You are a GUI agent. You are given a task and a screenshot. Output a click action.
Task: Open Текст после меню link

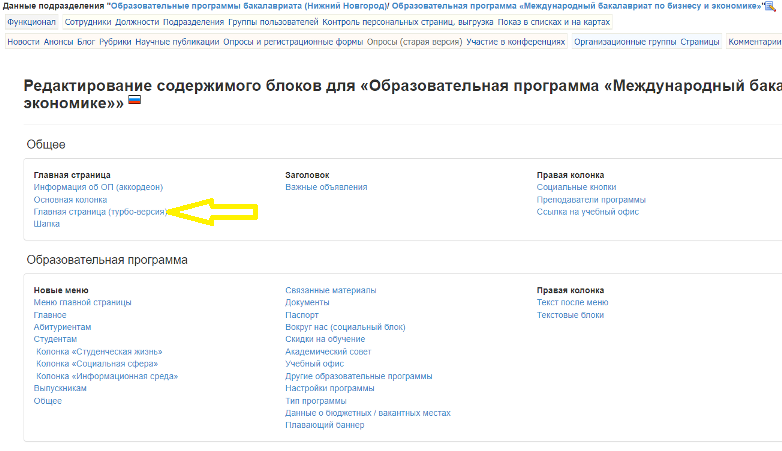click(573, 303)
